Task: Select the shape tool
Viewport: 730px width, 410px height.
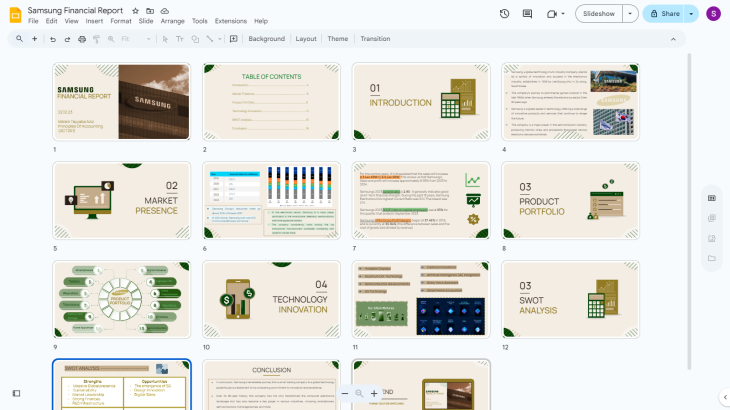Action: (x=195, y=39)
